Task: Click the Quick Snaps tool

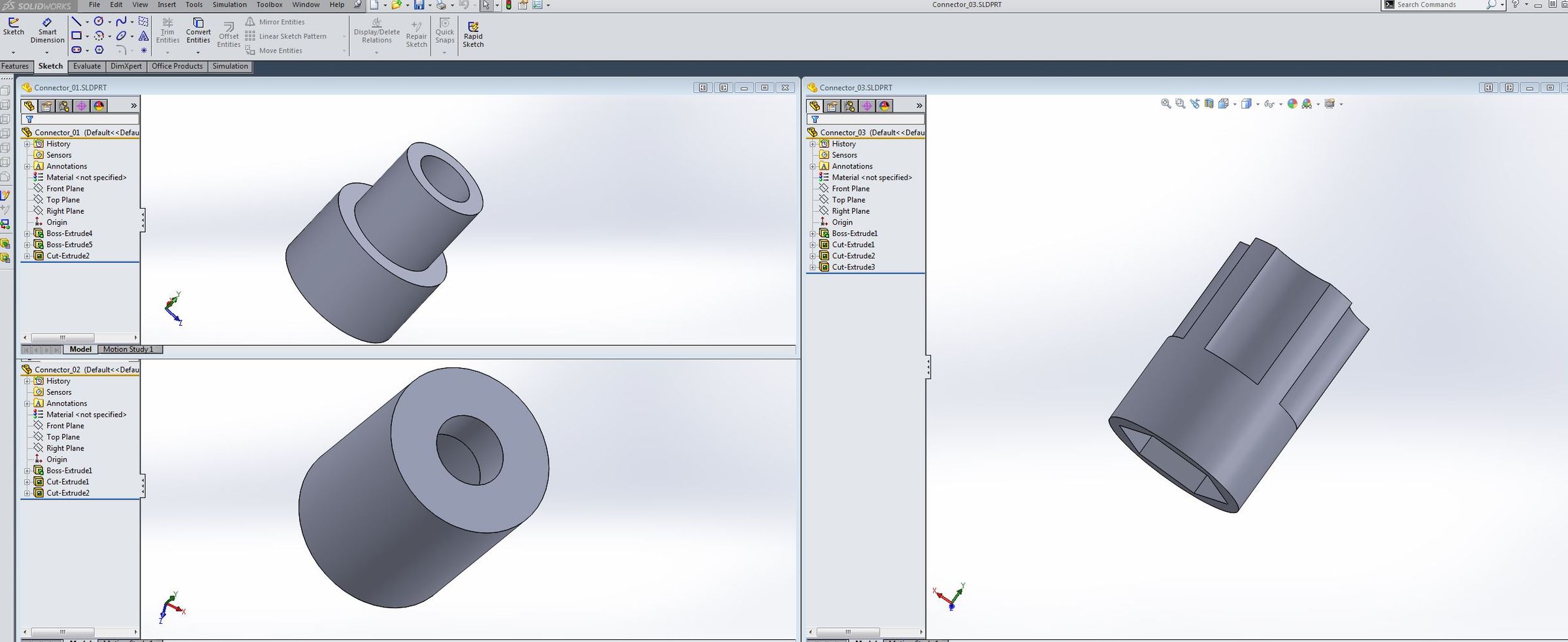Action: pyautogui.click(x=445, y=31)
